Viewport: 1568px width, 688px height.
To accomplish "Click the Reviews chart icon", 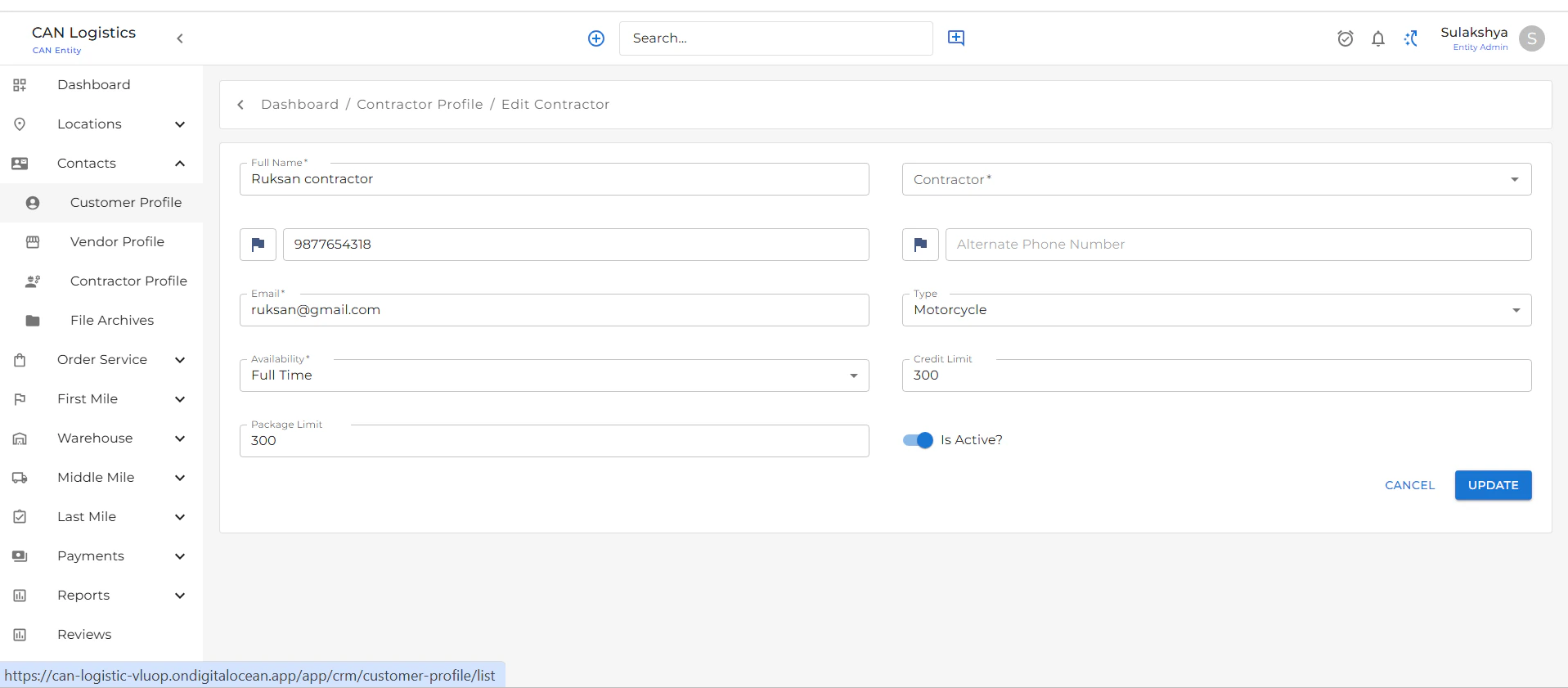I will pos(20,635).
